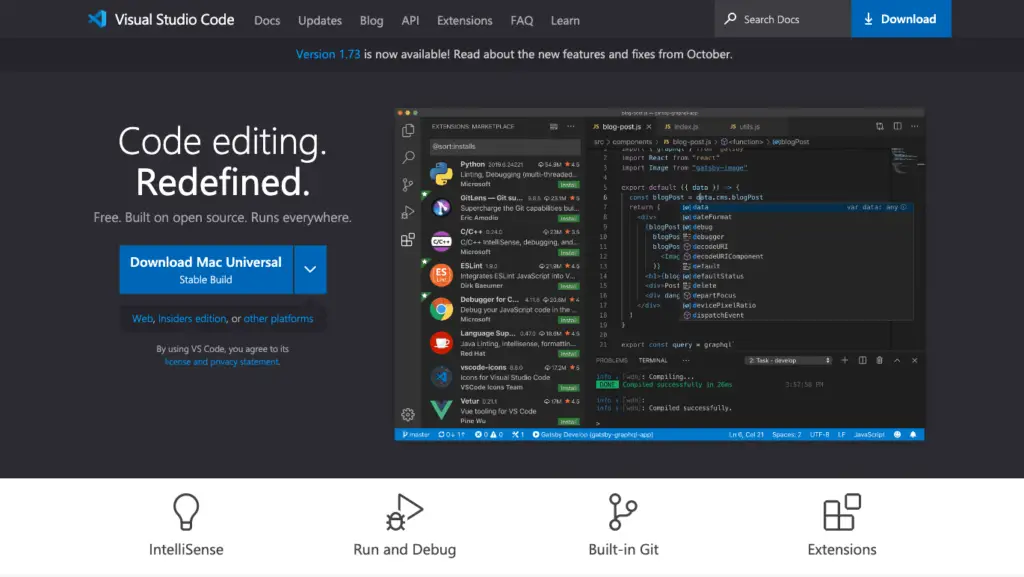Follow the other platforms link
Screen dimensions: 1024x577
[278, 319]
